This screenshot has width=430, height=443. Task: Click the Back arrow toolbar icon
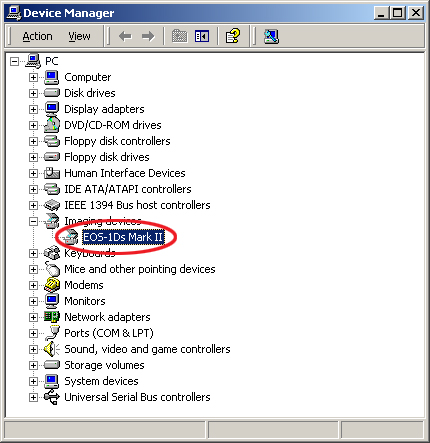click(x=125, y=36)
